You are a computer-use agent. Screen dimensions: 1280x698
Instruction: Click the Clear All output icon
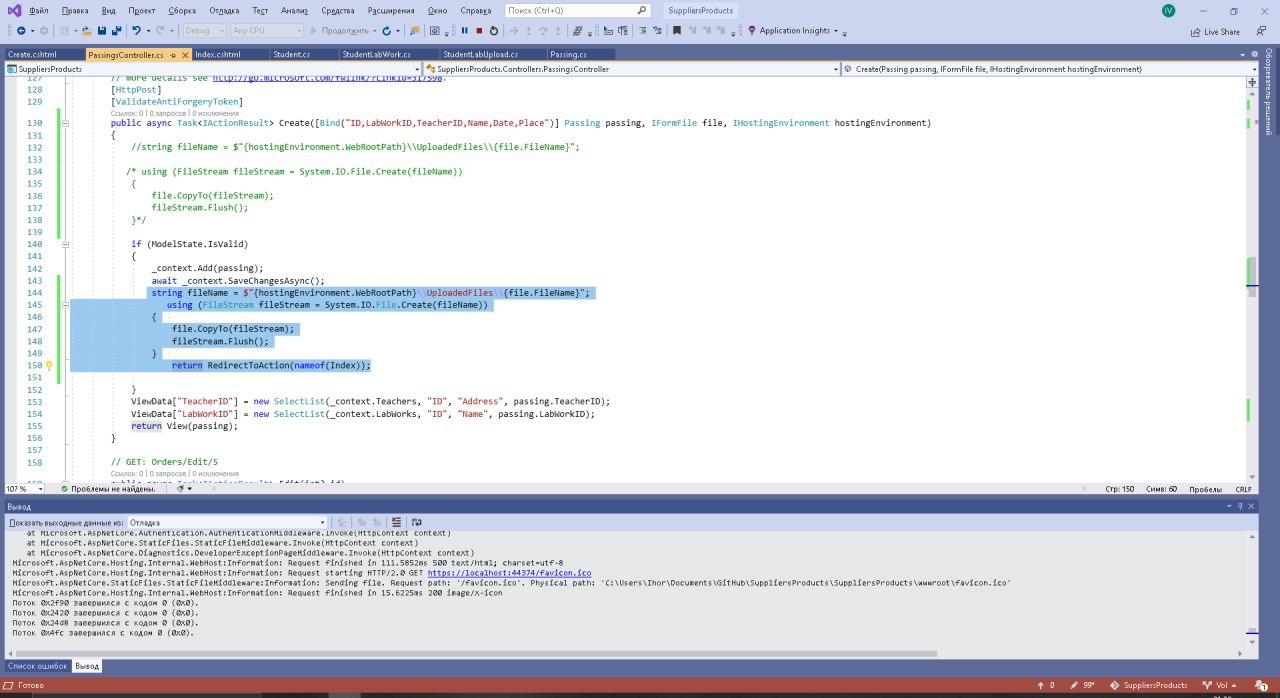tap(397, 522)
